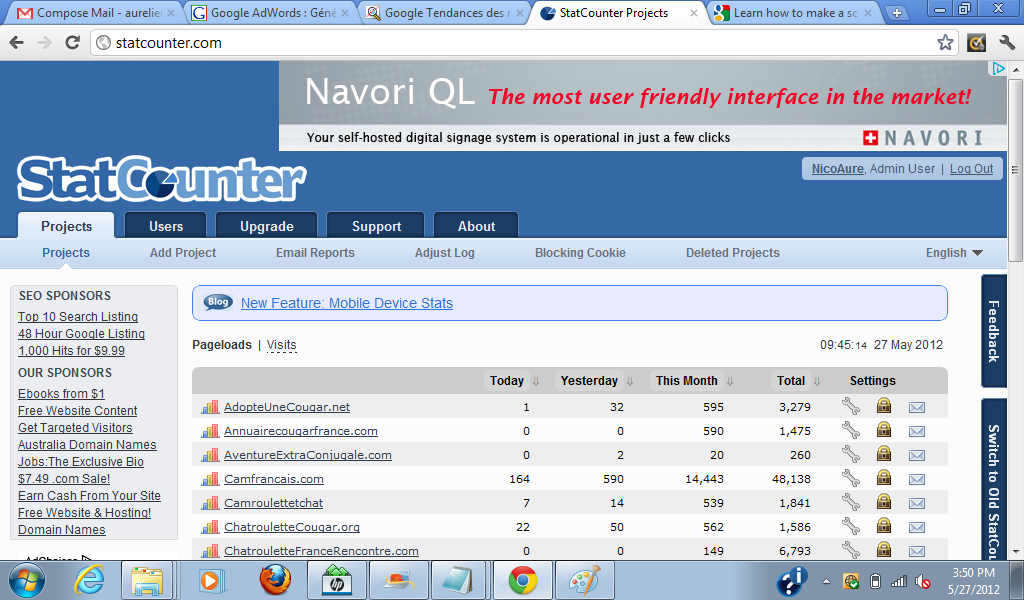Switch to the Google AdWords browser tab
Screen dimensions: 1024x600
[271, 13]
